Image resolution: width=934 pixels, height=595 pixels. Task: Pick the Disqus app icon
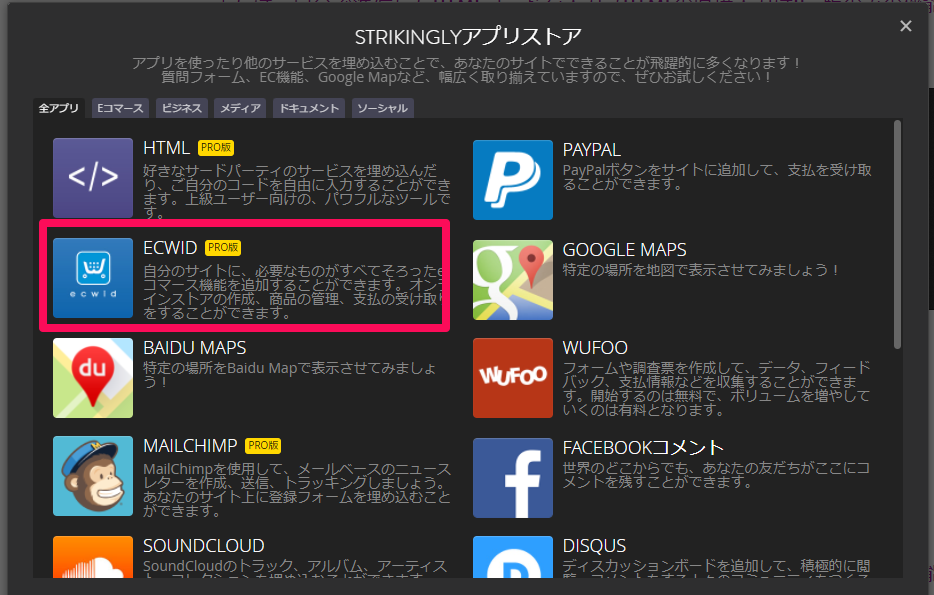[x=513, y=557]
